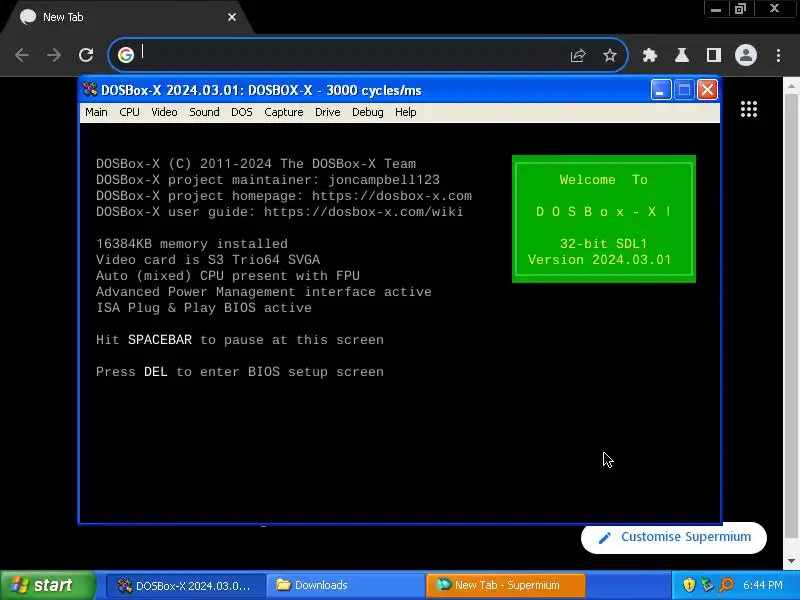Viewport: 800px width, 600px height.
Task: Click the Customise Supermium button
Action: click(674, 537)
